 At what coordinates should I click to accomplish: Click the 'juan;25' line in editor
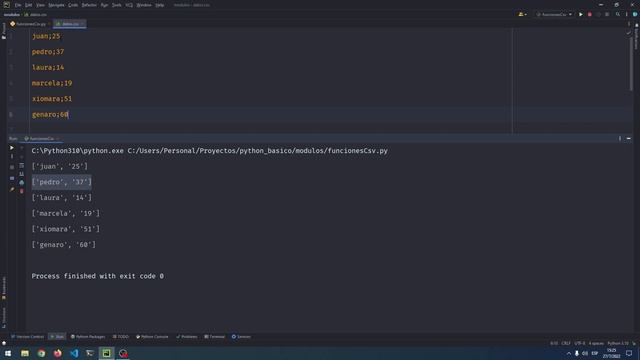coord(46,36)
